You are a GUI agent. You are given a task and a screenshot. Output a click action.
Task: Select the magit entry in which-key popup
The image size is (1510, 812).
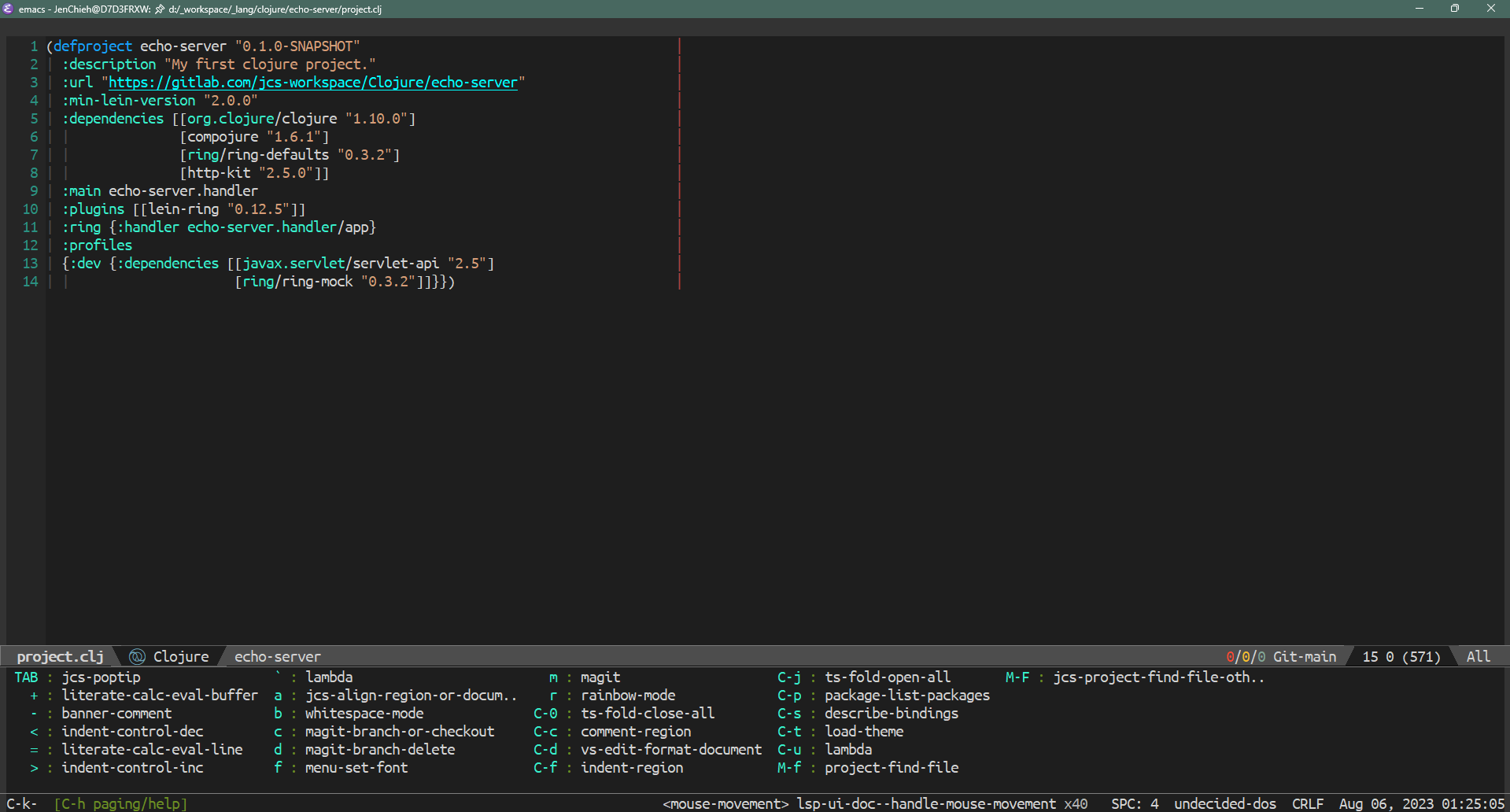click(x=600, y=677)
